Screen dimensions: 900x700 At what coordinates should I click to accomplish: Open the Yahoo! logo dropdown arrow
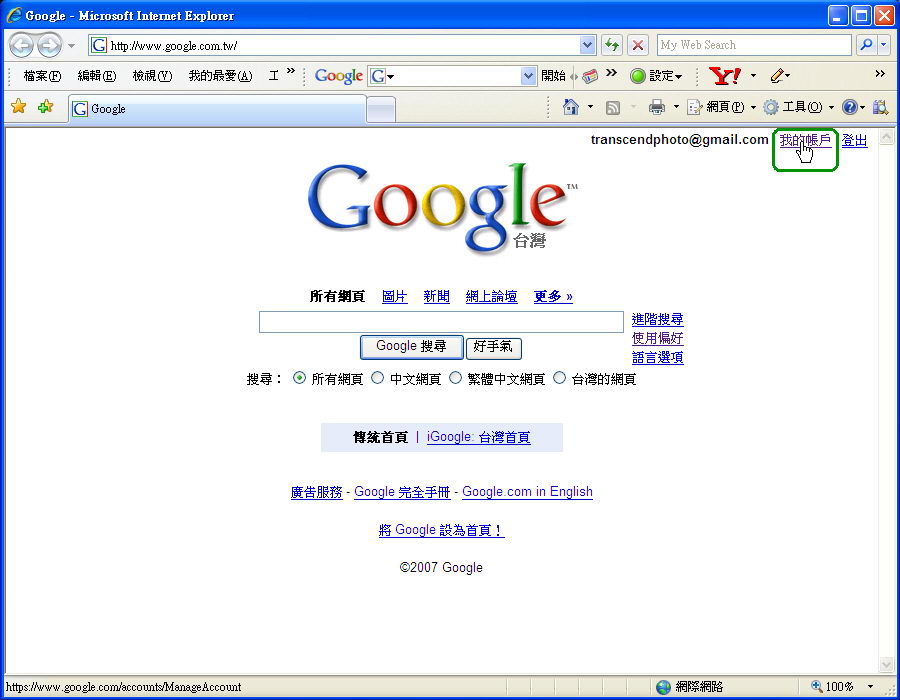[x=754, y=76]
